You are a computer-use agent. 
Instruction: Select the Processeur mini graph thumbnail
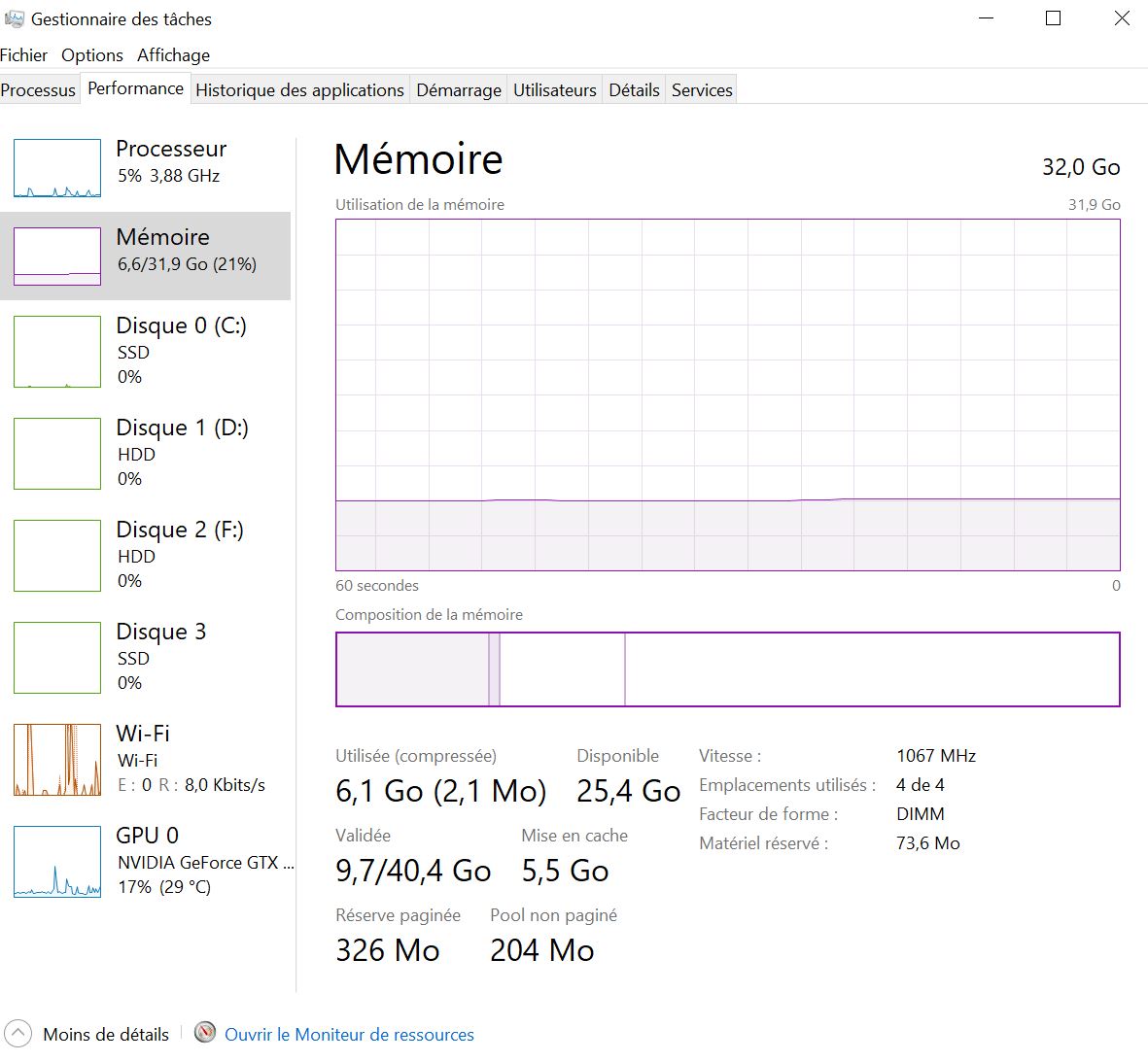point(57,168)
